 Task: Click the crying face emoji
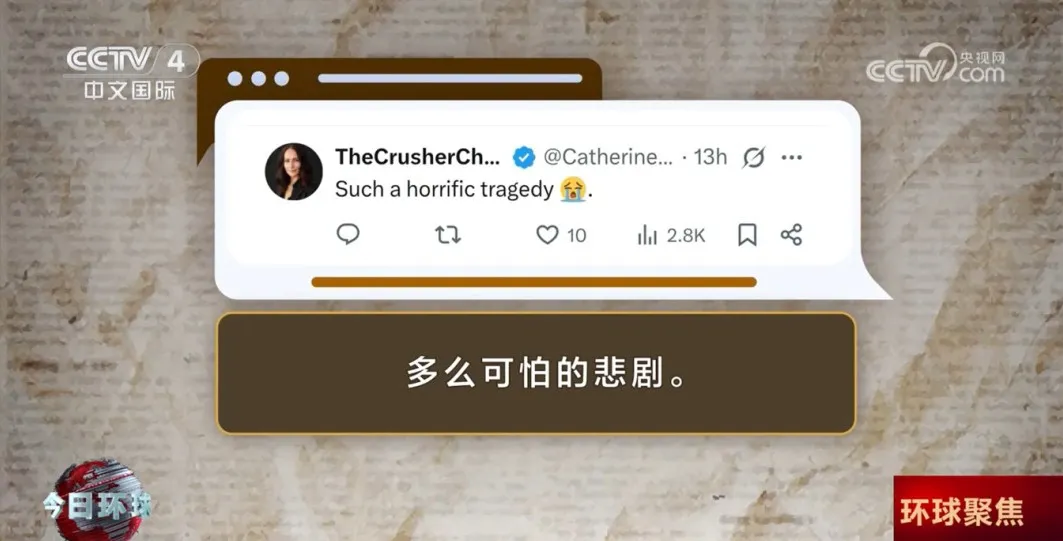pos(573,189)
